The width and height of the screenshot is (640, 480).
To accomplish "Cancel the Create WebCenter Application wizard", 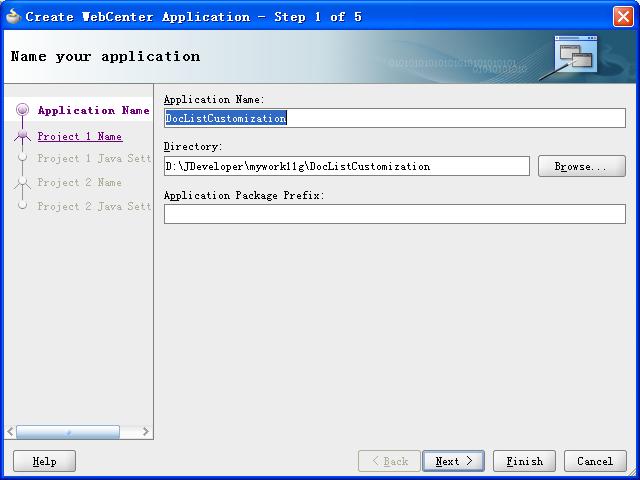I will [595, 461].
